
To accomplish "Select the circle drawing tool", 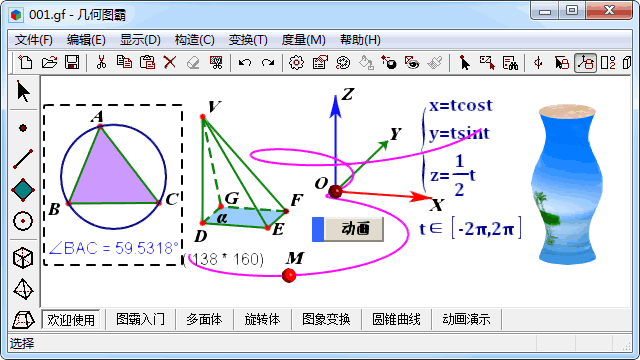I will [23, 221].
